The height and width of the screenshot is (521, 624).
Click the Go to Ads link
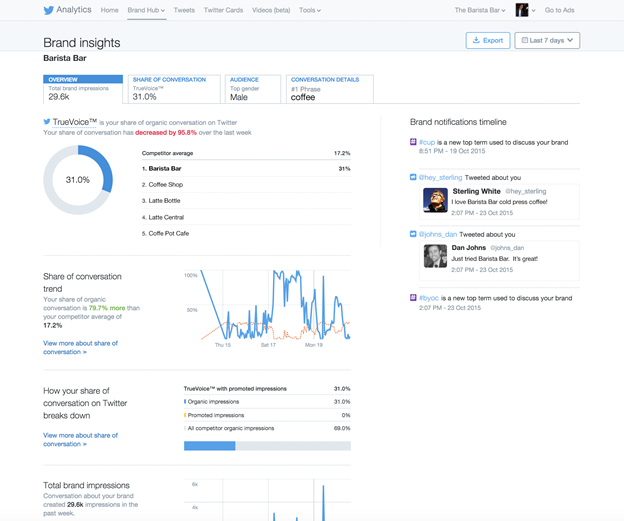click(x=560, y=10)
